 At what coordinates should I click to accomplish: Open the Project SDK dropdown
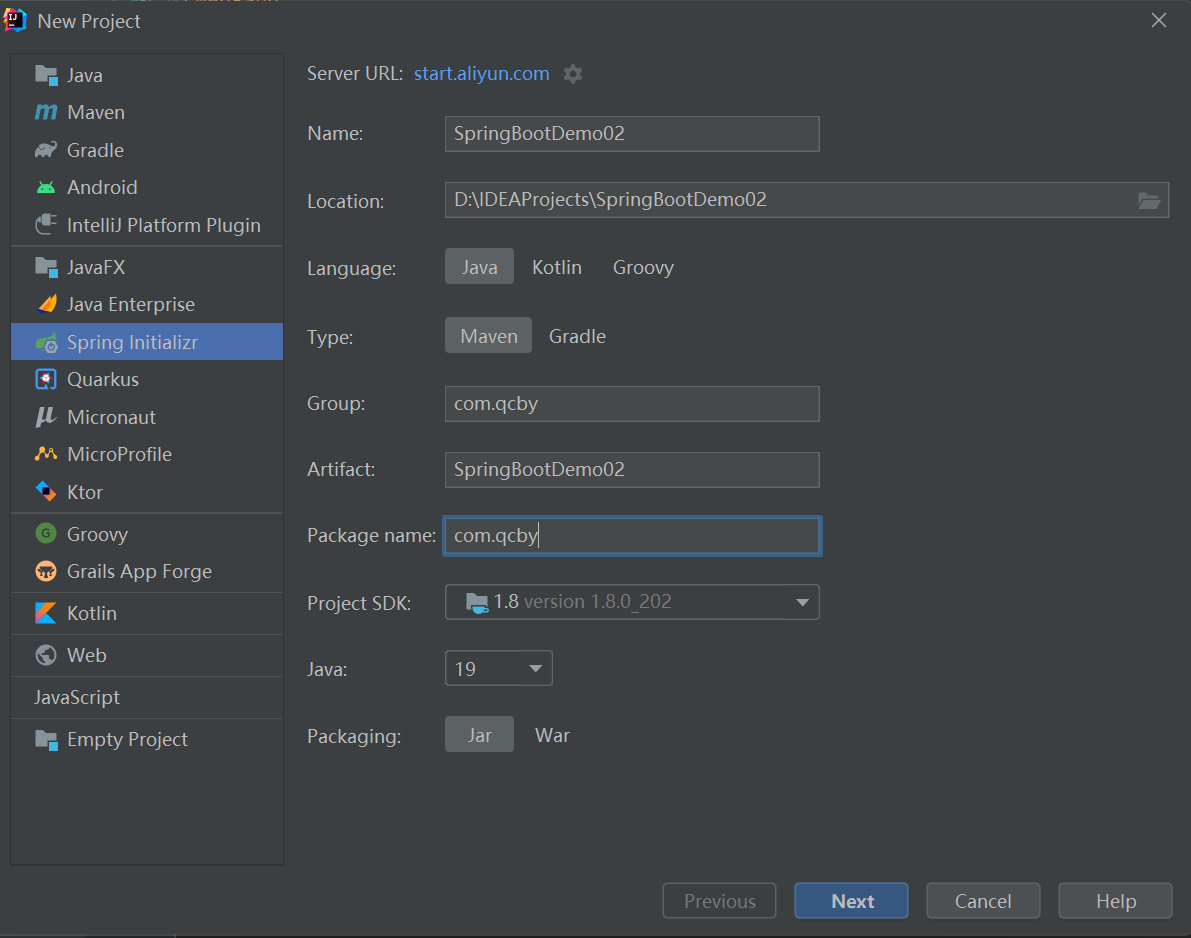pyautogui.click(x=632, y=602)
